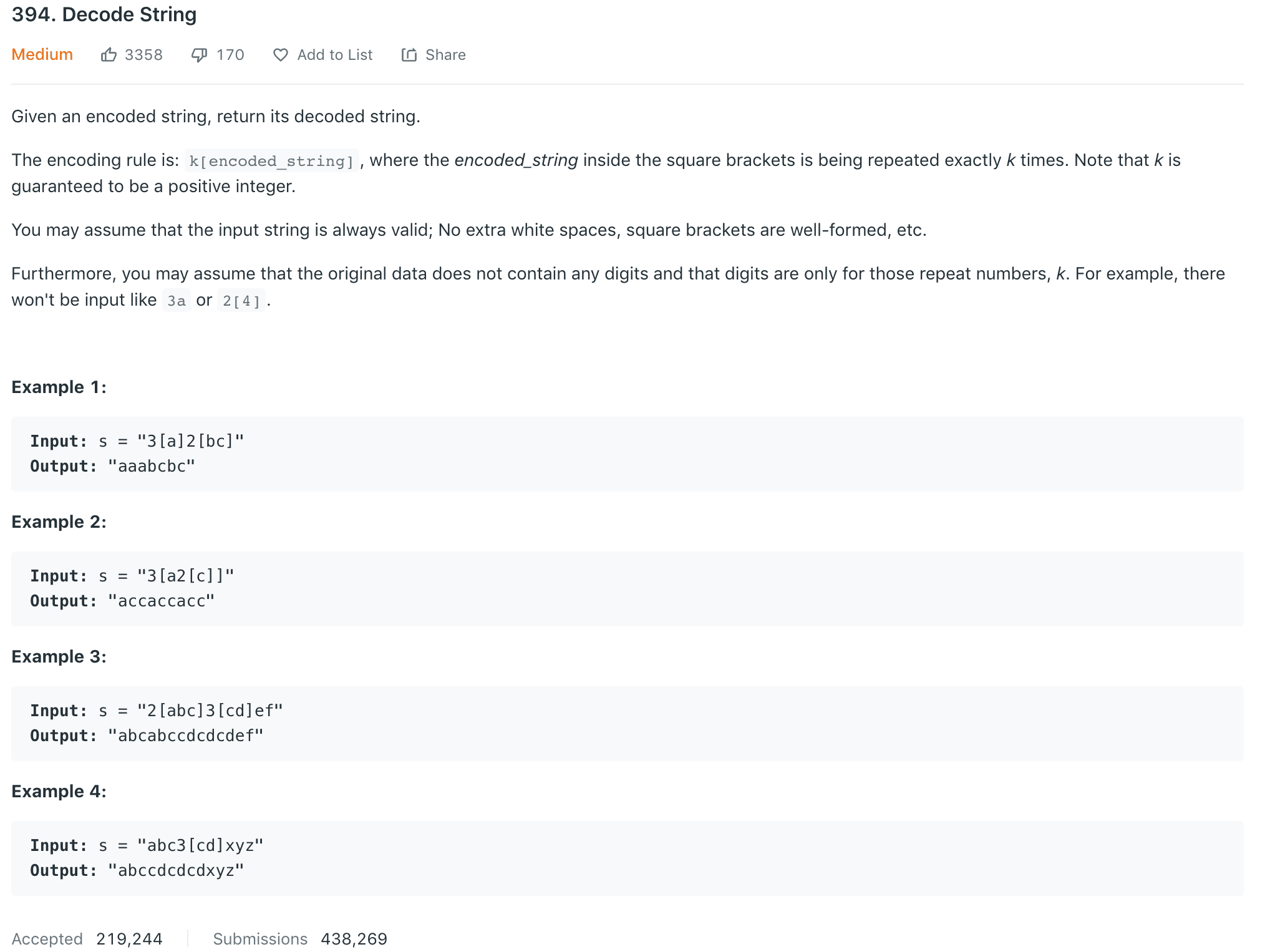Click the 2[4] inline code snippet
The height and width of the screenshot is (952, 1270).
[x=241, y=301]
